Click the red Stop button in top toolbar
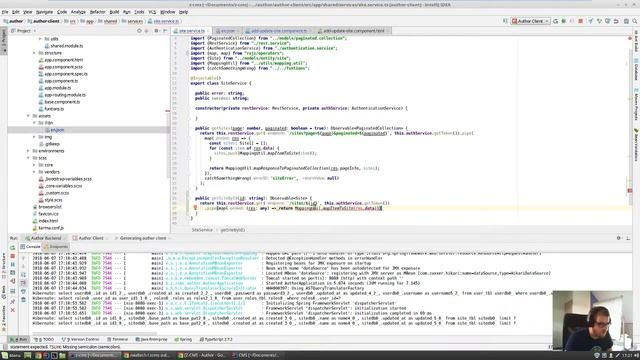640x360 pixels. [x=580, y=21]
